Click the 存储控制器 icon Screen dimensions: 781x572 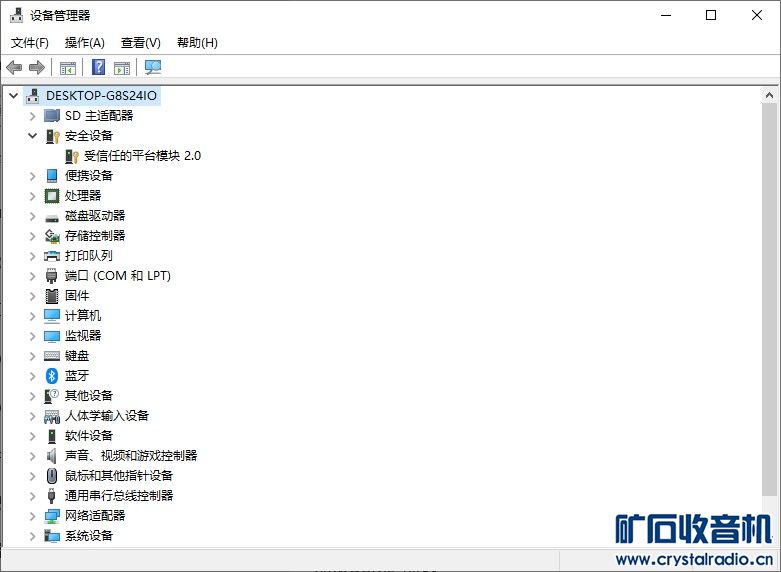click(x=52, y=236)
